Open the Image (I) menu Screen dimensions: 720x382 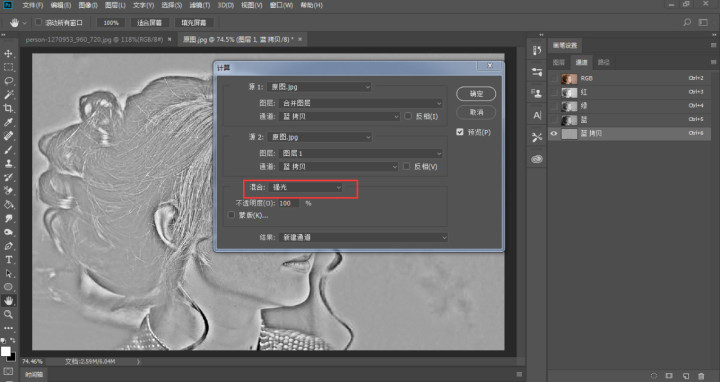pos(88,5)
